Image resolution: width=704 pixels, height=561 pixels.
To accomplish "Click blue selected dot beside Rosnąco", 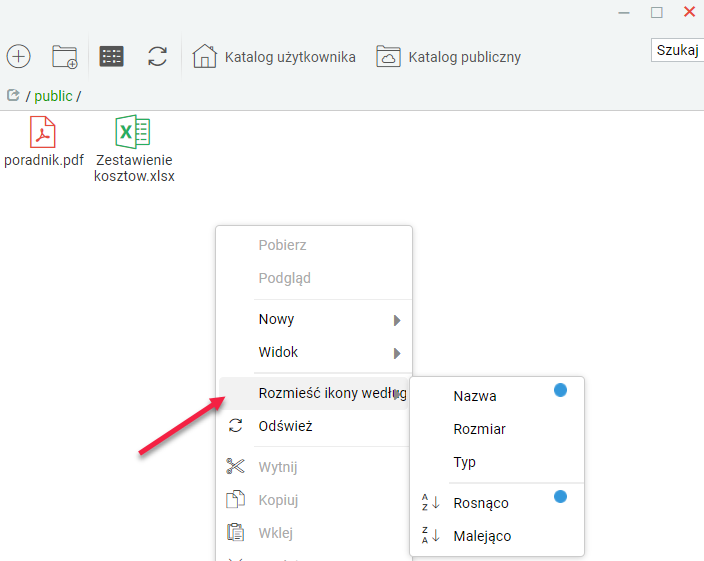I will [560, 496].
